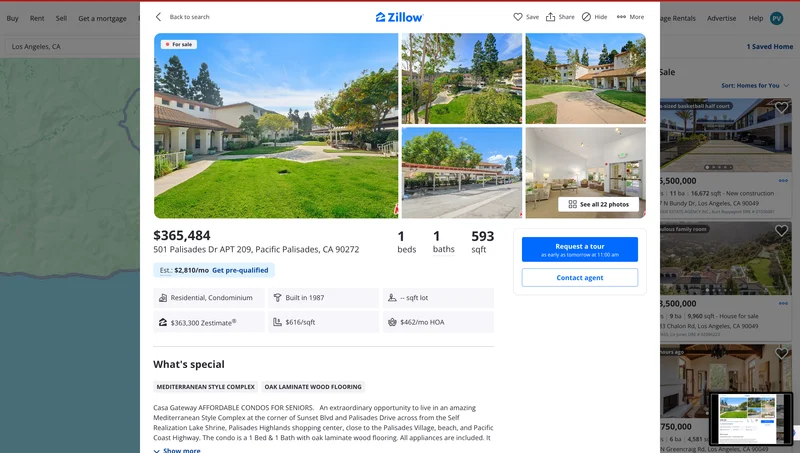Open the Help menu item
This screenshot has width=800, height=453.
click(x=756, y=18)
